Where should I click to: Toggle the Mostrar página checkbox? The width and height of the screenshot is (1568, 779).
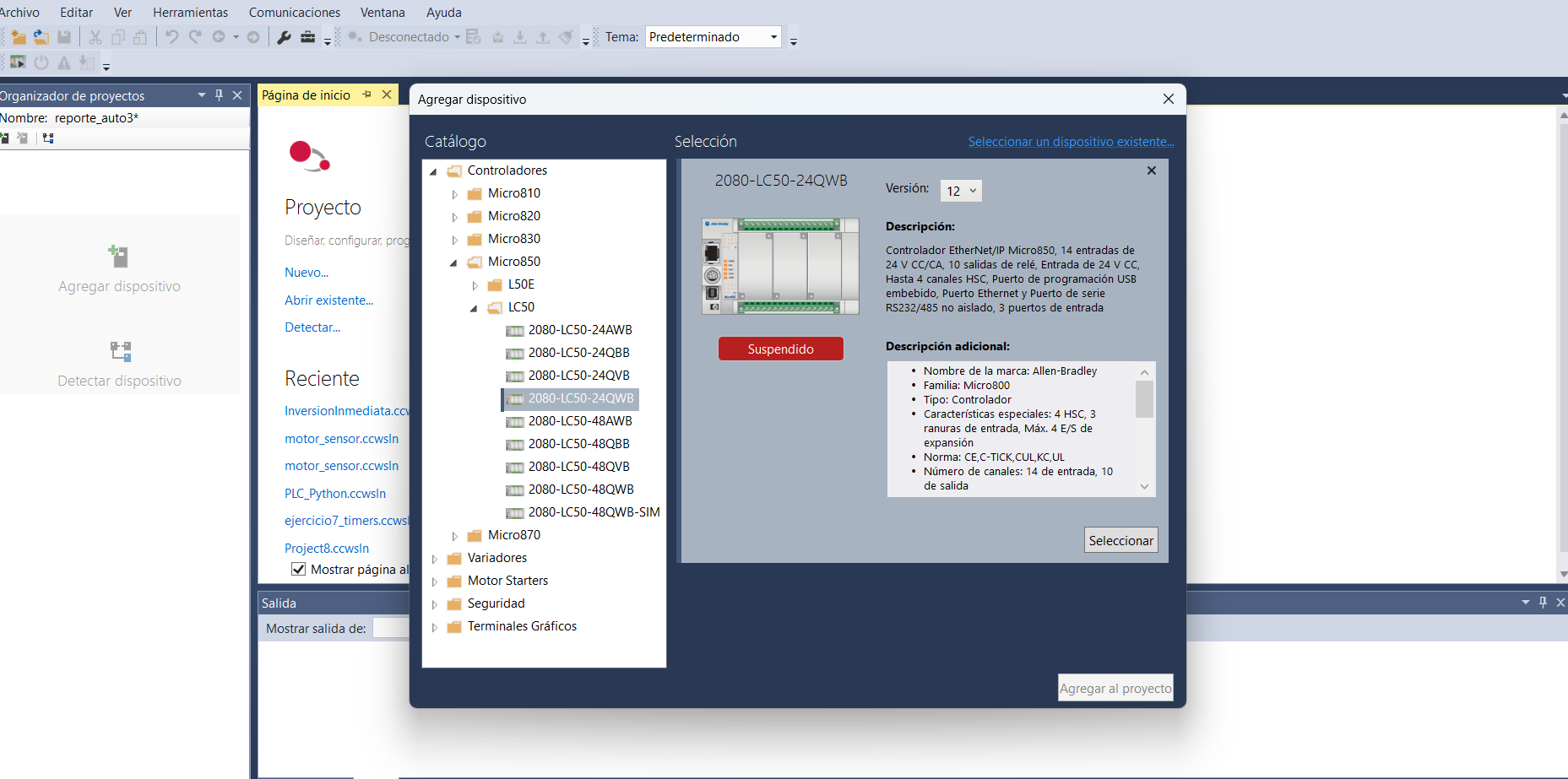pyautogui.click(x=298, y=569)
